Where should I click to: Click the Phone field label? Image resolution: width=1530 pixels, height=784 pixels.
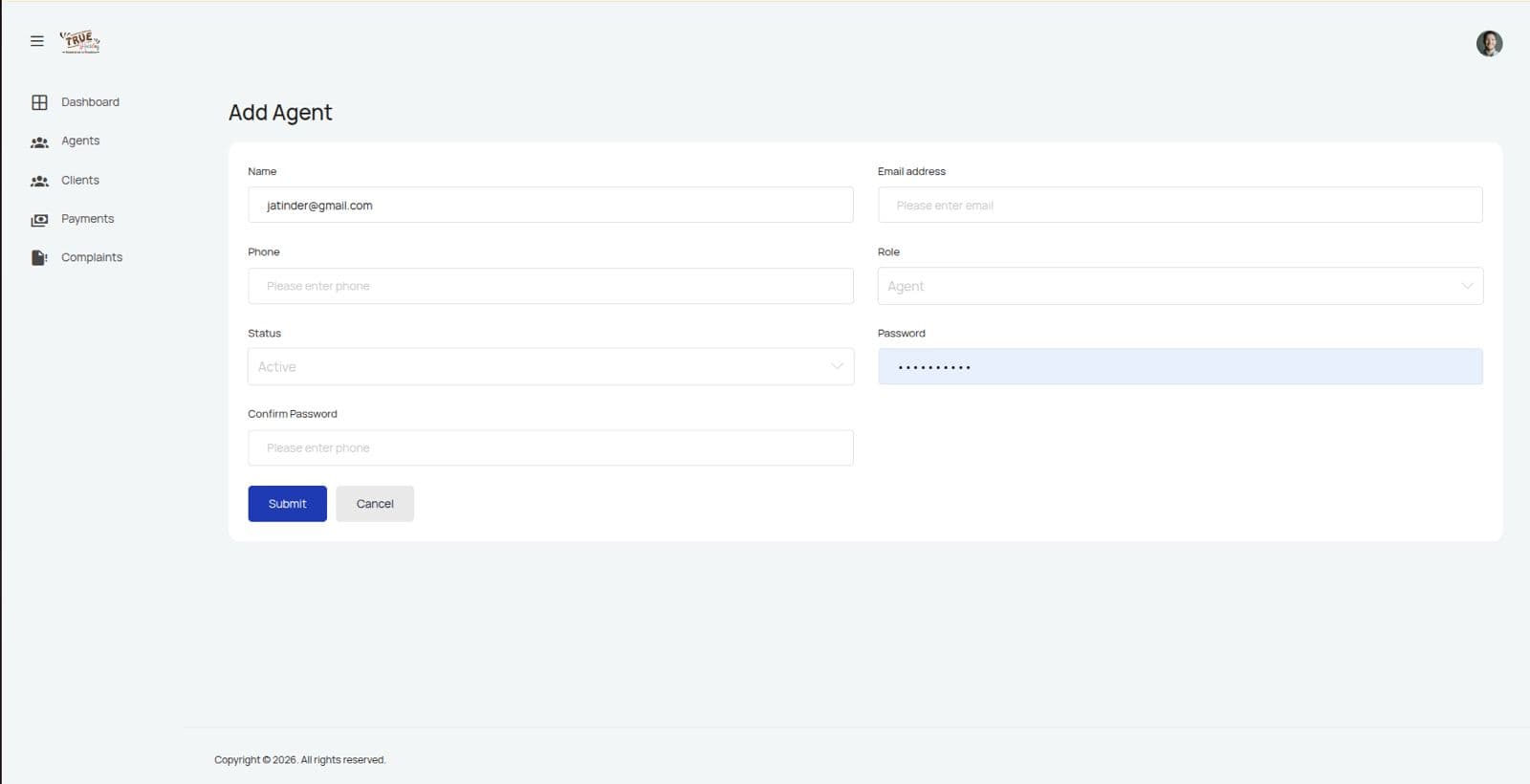pyautogui.click(x=264, y=252)
